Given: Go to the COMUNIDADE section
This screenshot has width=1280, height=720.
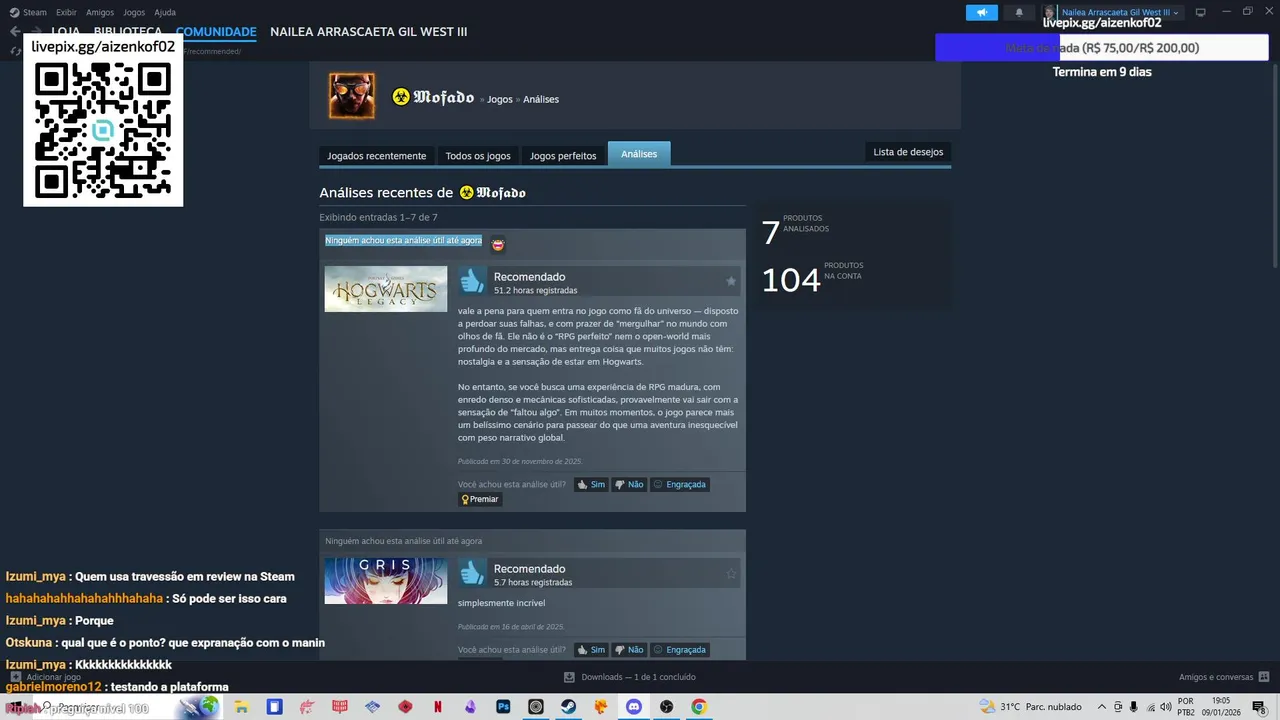Looking at the screenshot, I should point(216,32).
